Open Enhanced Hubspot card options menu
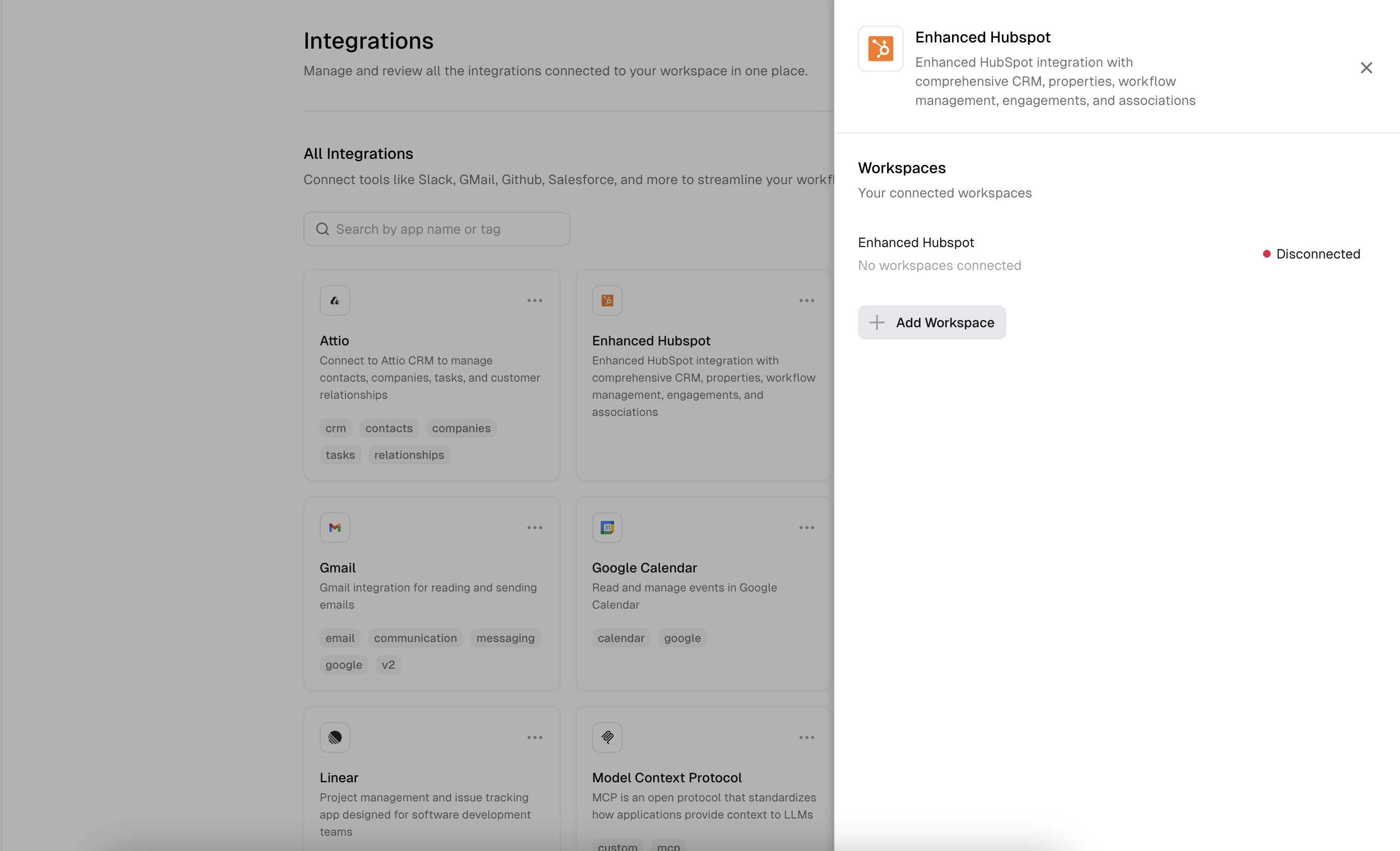Image resolution: width=1400 pixels, height=851 pixels. [x=806, y=301]
